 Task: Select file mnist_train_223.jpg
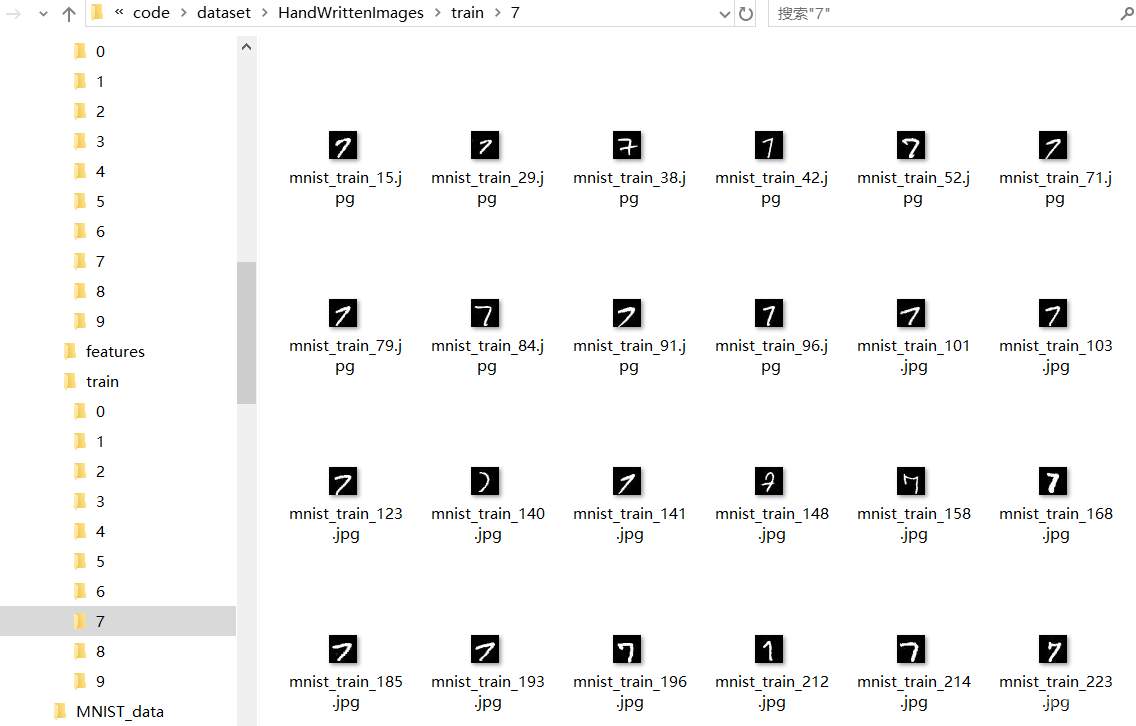click(1053, 650)
